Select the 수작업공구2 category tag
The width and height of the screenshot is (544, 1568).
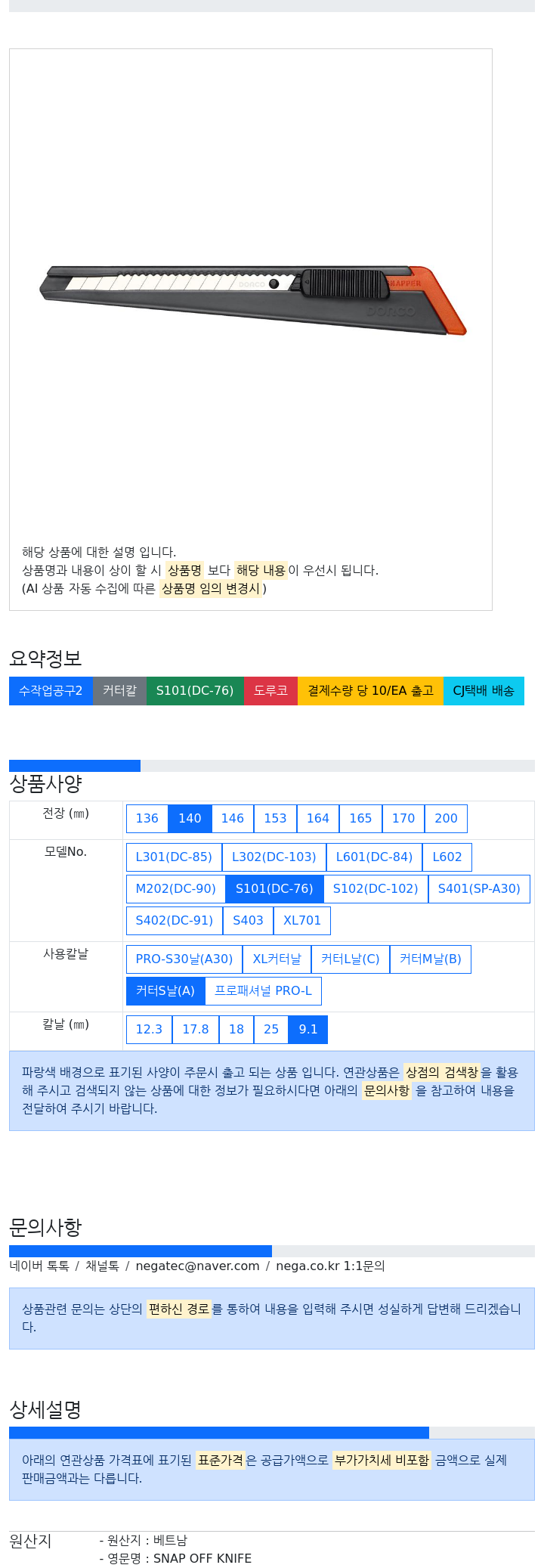point(51,691)
